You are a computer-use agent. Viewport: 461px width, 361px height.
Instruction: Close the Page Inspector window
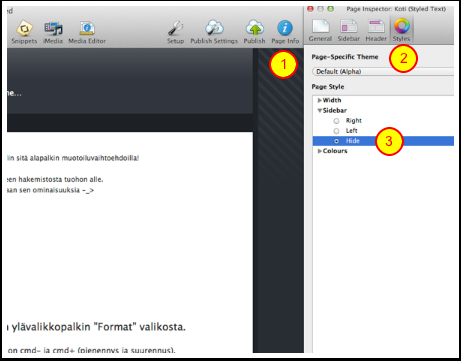[x=310, y=9]
